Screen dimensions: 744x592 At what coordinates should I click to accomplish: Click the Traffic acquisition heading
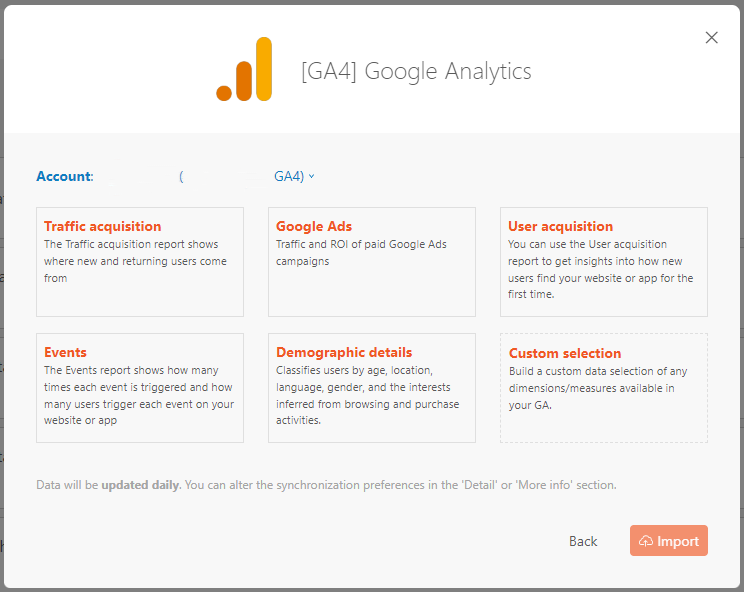[x=102, y=226]
